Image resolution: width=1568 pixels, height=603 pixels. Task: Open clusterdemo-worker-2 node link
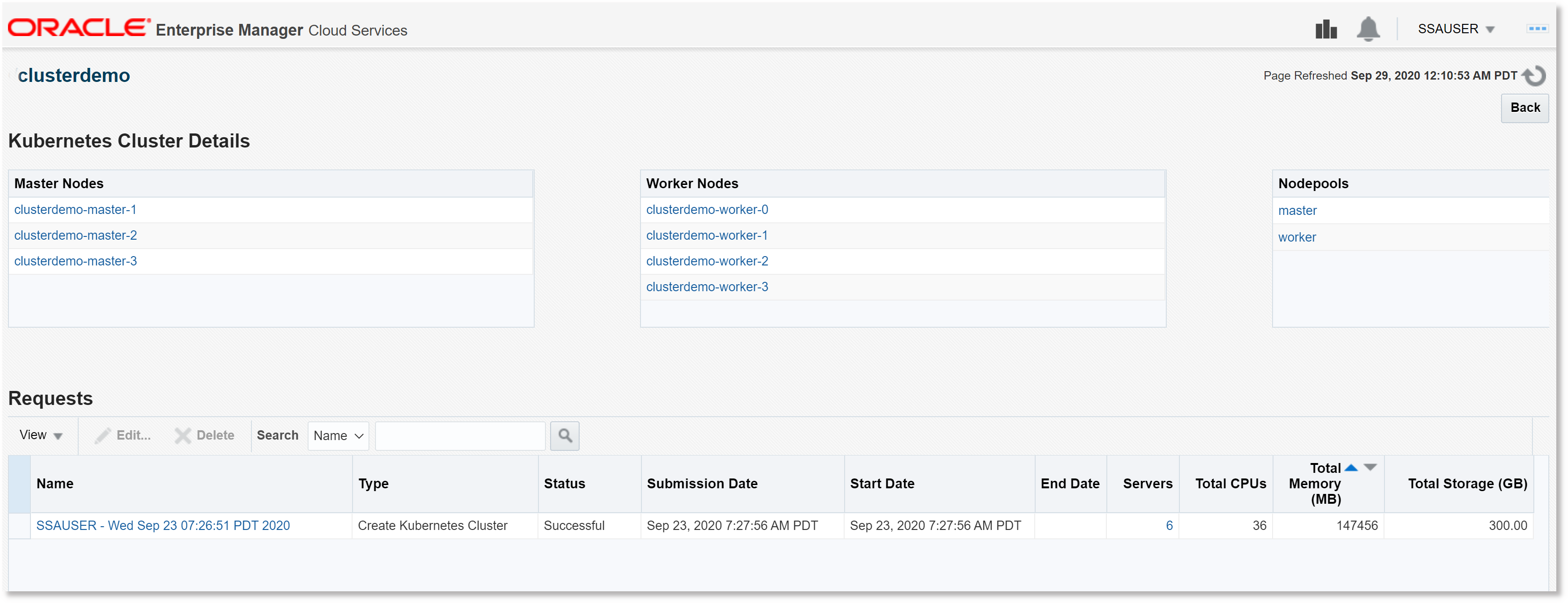coord(707,261)
